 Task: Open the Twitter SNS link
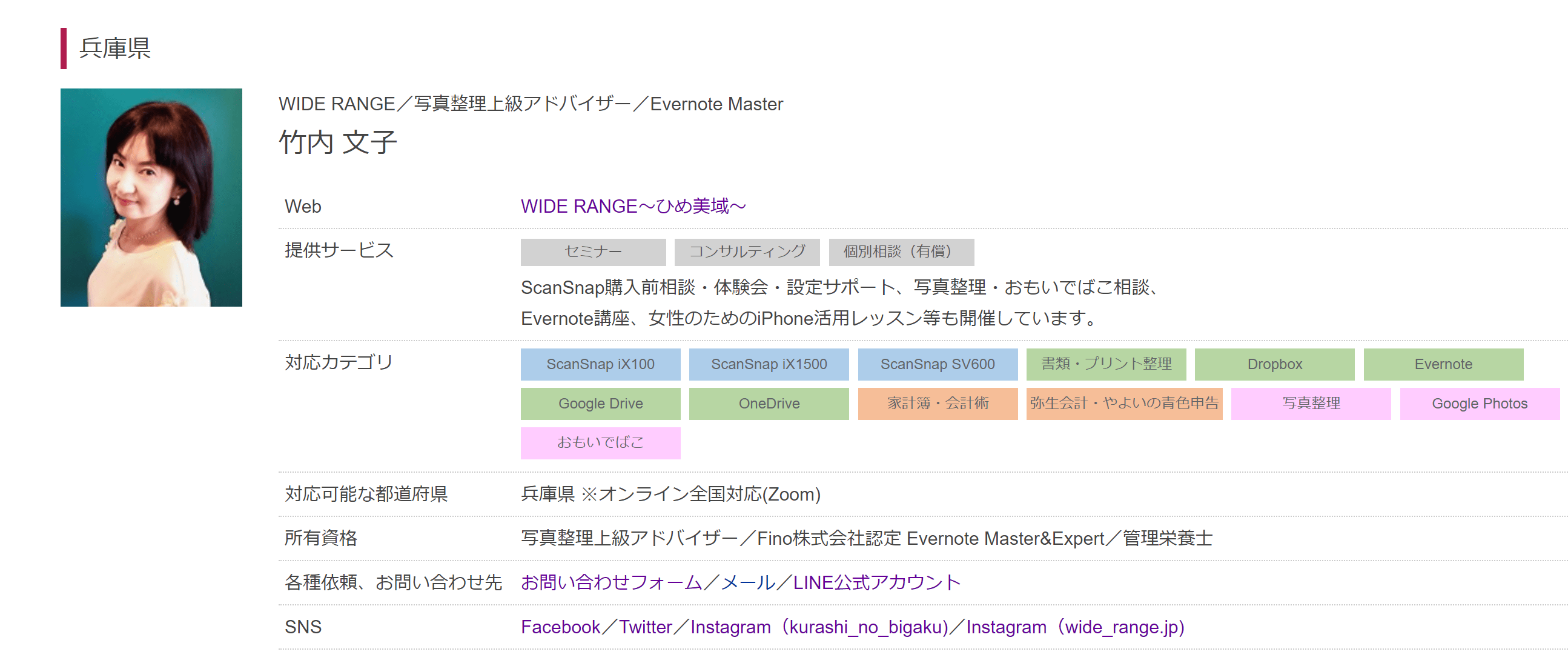[645, 627]
